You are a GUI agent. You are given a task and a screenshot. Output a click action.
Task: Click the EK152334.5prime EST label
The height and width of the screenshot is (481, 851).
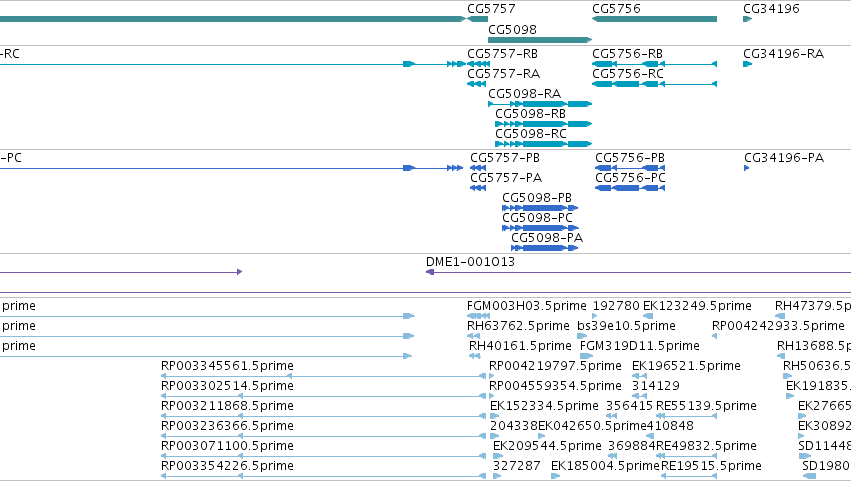pos(544,407)
